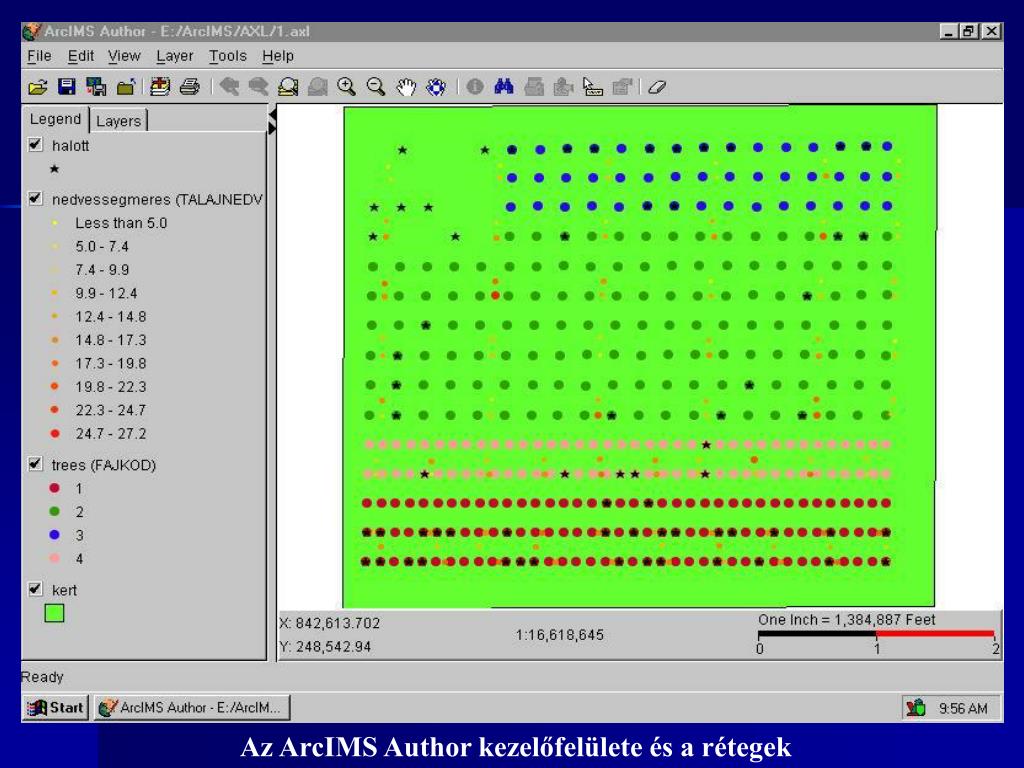
Task: Click the Ready status bar text
Action: pos(42,677)
